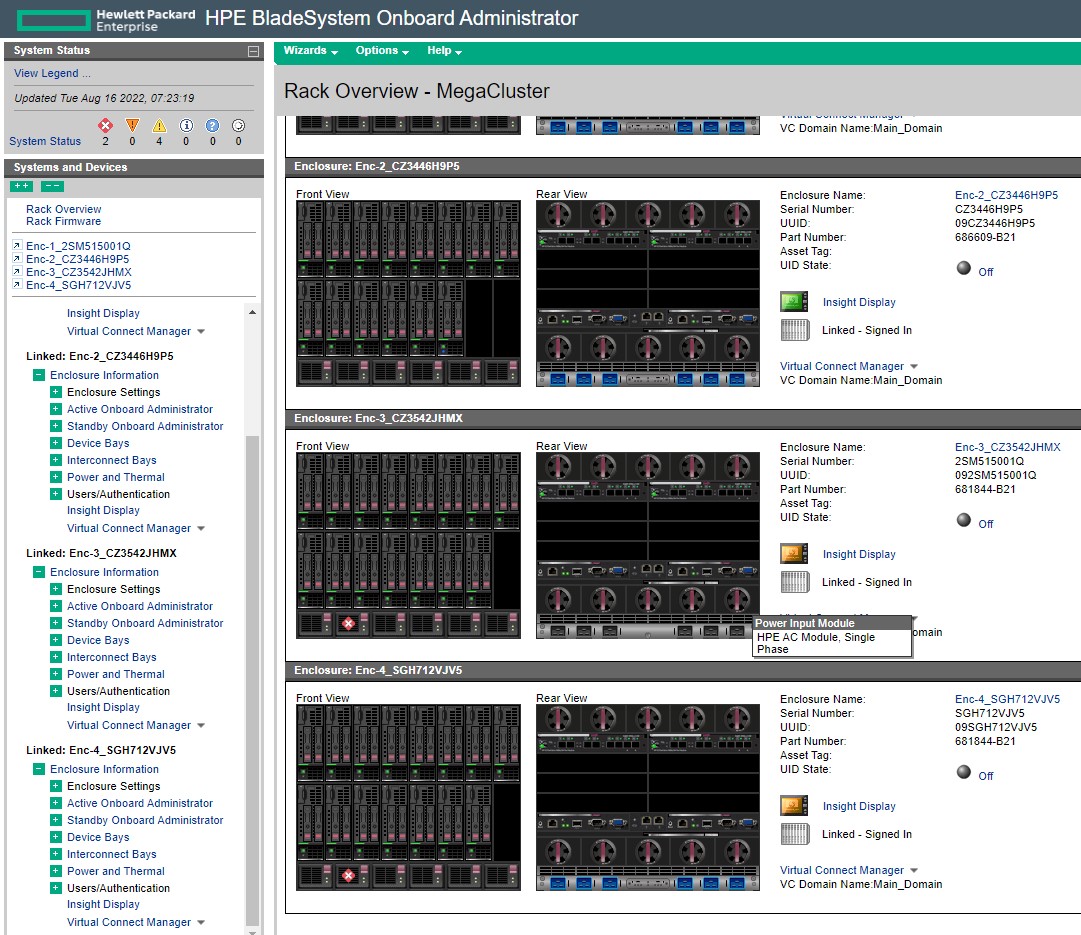Image resolution: width=1081 pixels, height=935 pixels.
Task: Collapse the System Status panel
Action: [253, 51]
